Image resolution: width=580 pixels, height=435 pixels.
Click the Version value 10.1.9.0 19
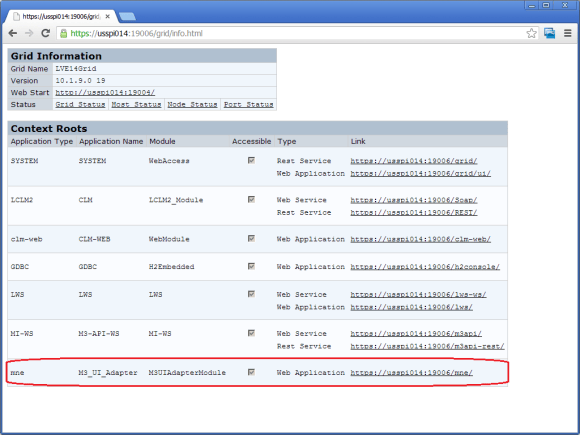(80, 81)
